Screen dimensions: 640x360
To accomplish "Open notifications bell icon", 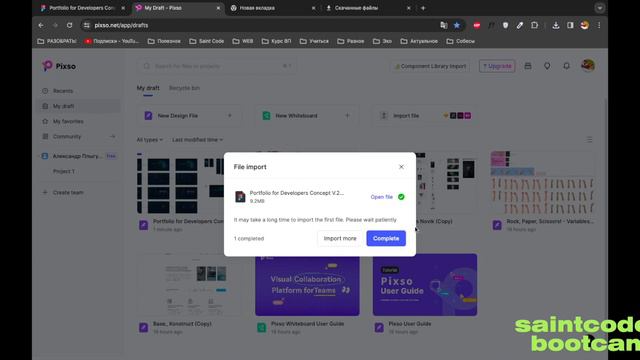I will pyautogui.click(x=567, y=66).
